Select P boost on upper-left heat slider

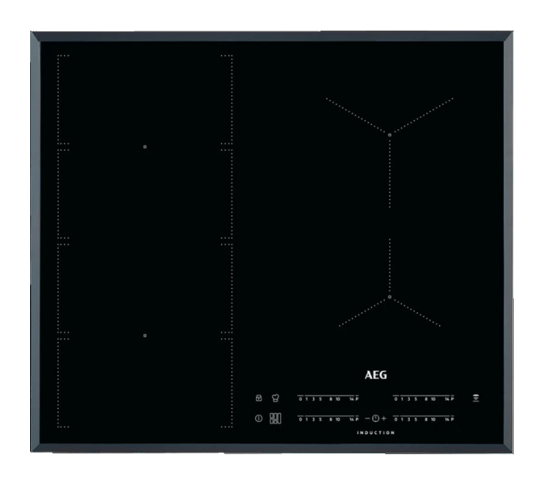pos(357,399)
